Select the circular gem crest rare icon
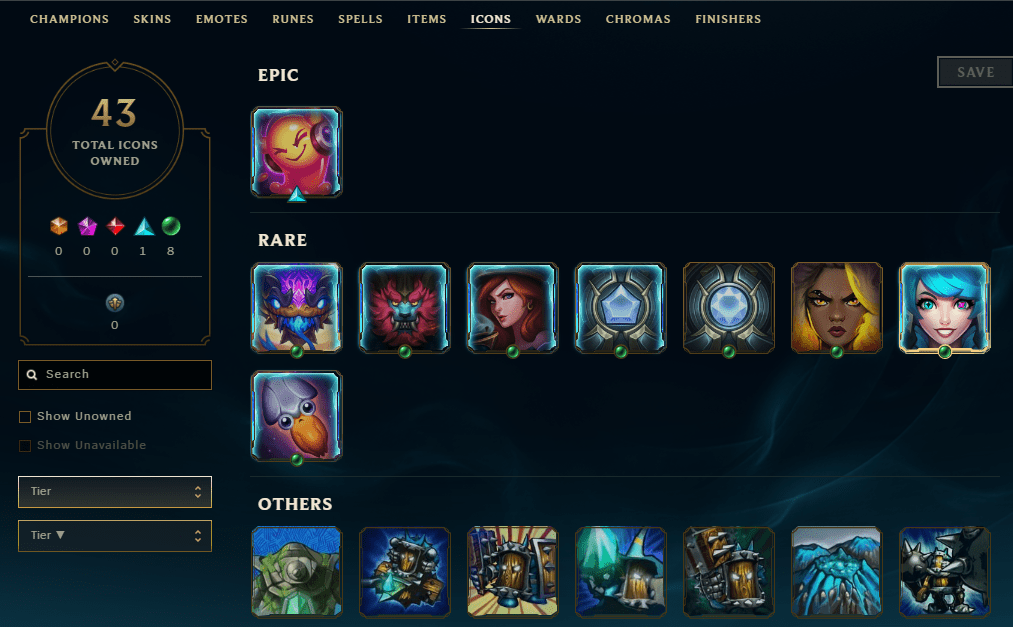1013x627 pixels. 729,308
